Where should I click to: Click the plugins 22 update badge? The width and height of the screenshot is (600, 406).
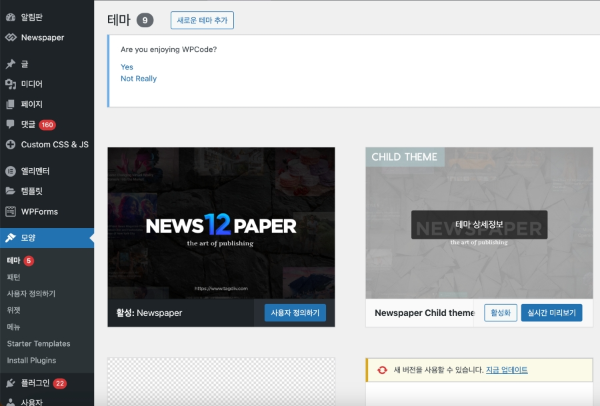(60, 383)
